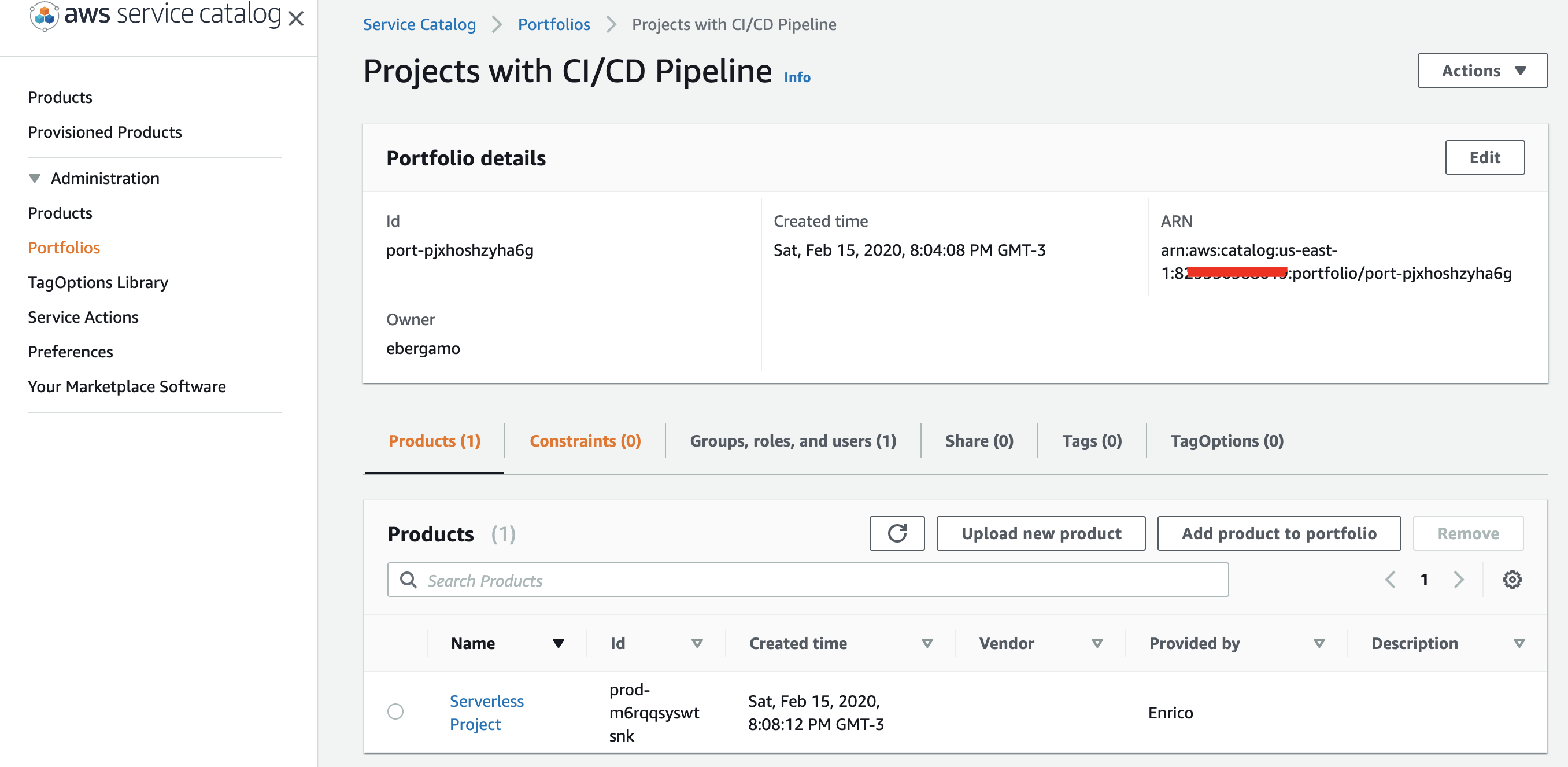Open Administration Products sidebar item
1568x767 pixels.
tap(60, 212)
